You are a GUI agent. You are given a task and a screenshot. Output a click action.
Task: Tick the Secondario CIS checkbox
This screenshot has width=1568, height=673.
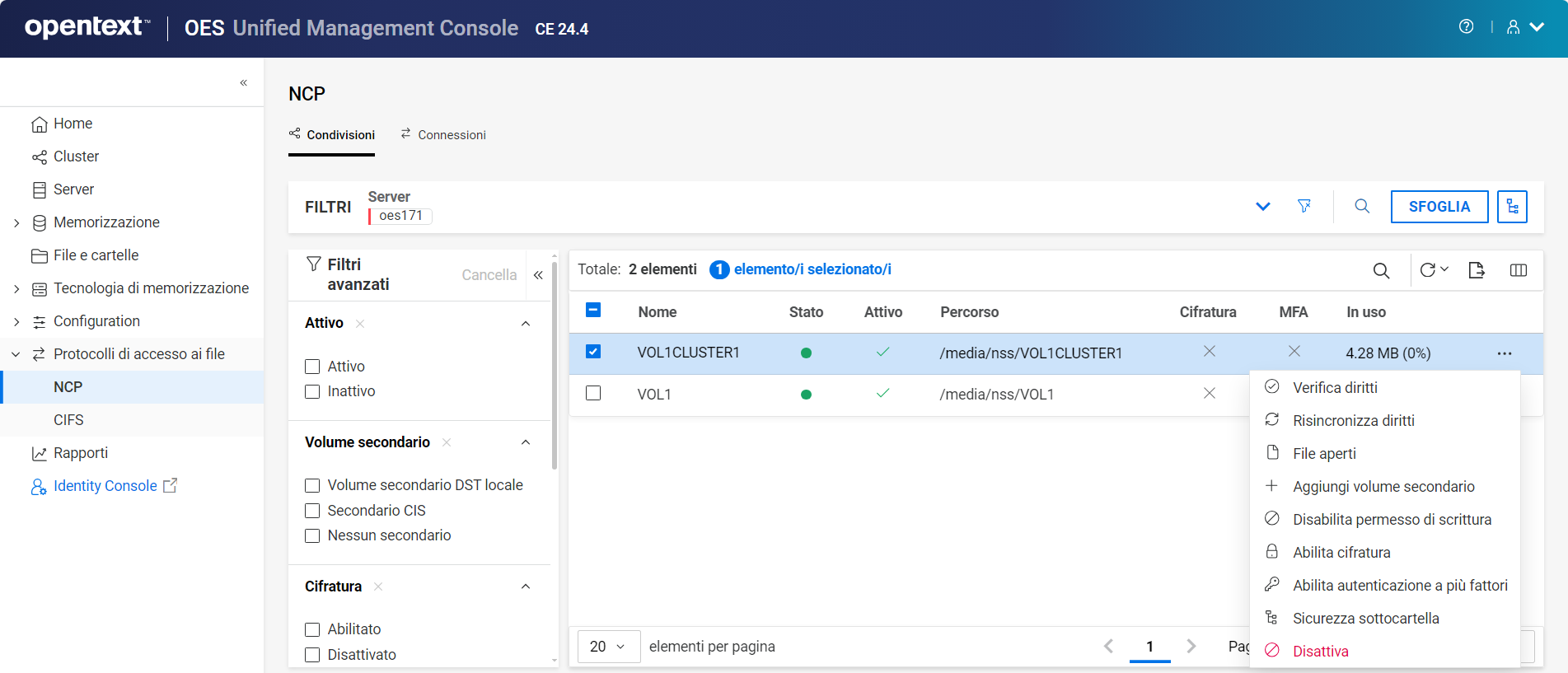(x=312, y=511)
